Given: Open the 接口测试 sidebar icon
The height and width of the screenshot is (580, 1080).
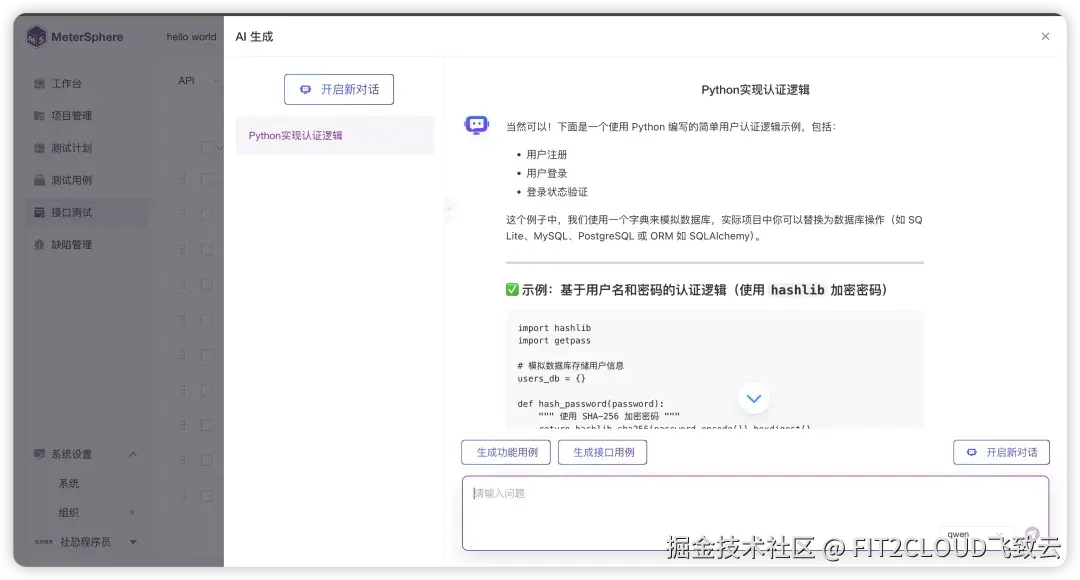Looking at the screenshot, I should (39, 212).
